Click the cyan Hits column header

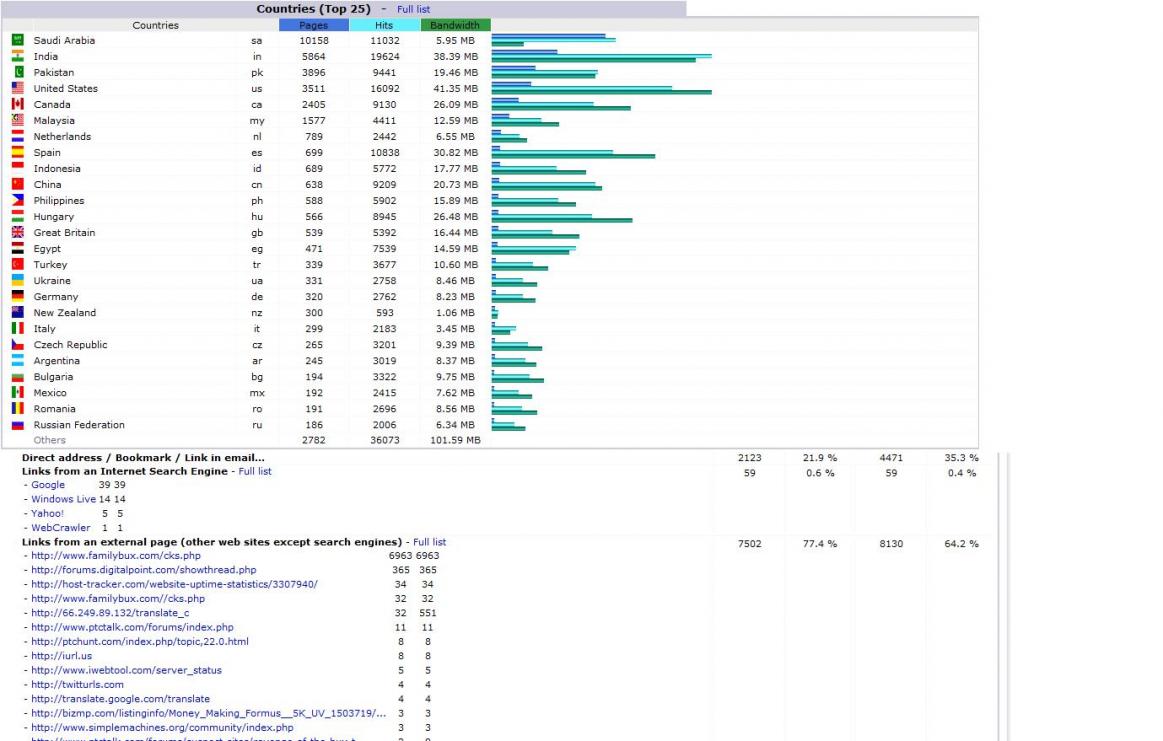click(384, 25)
